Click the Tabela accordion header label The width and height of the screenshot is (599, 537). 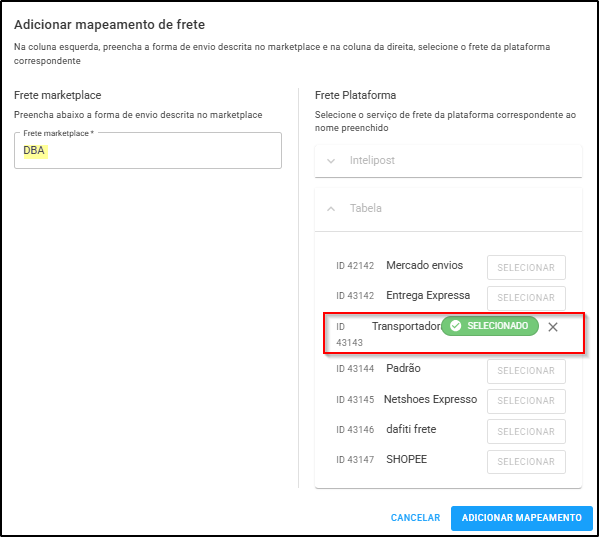click(x=366, y=208)
